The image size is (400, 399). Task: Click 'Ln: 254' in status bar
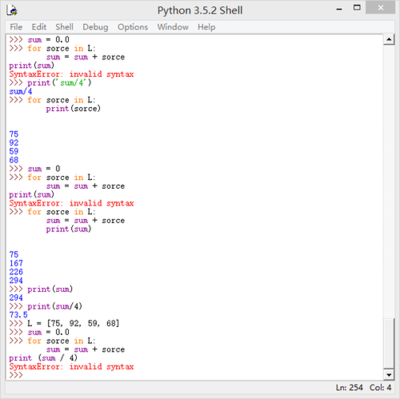click(x=349, y=388)
